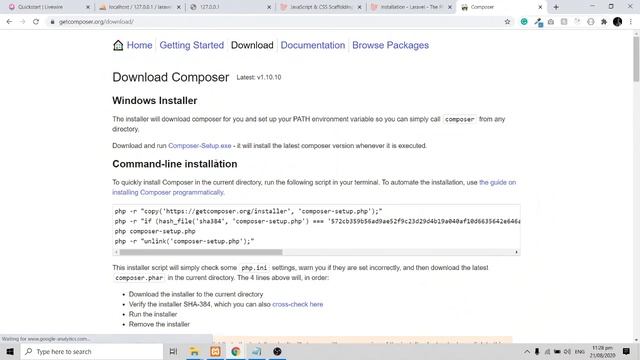Open the Windows Start menu
Image resolution: width=640 pixels, height=360 pixels.
click(10, 351)
